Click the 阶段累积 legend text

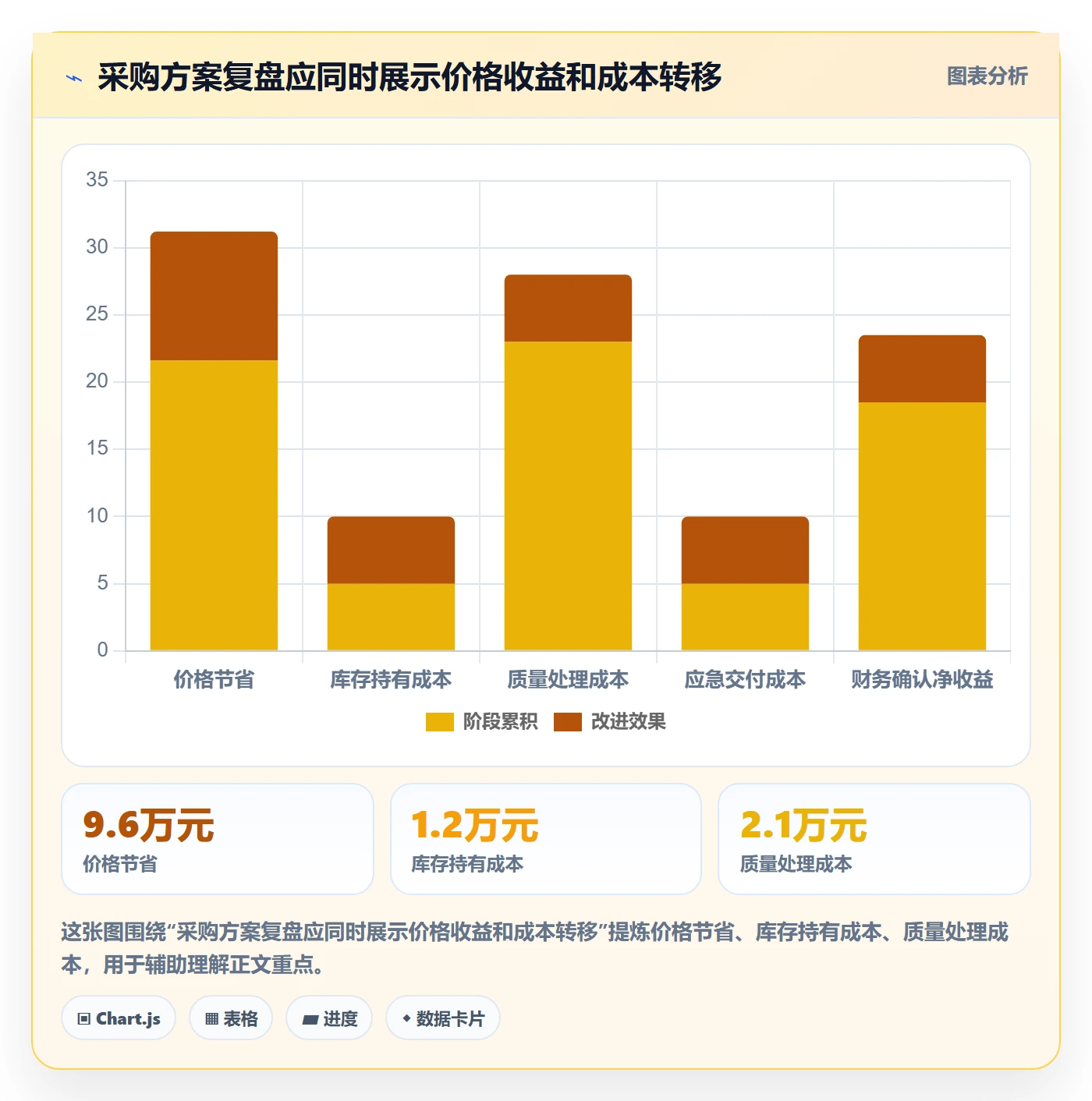(x=500, y=722)
